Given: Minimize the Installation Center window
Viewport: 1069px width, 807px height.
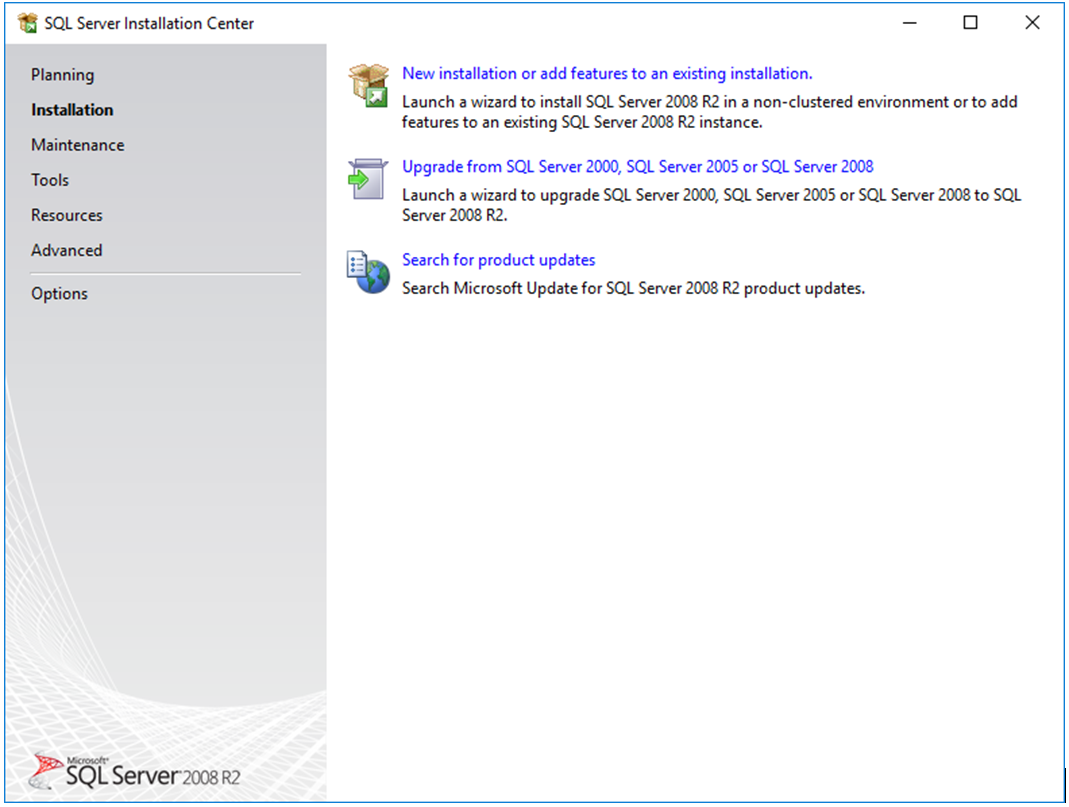Looking at the screenshot, I should (x=909, y=23).
